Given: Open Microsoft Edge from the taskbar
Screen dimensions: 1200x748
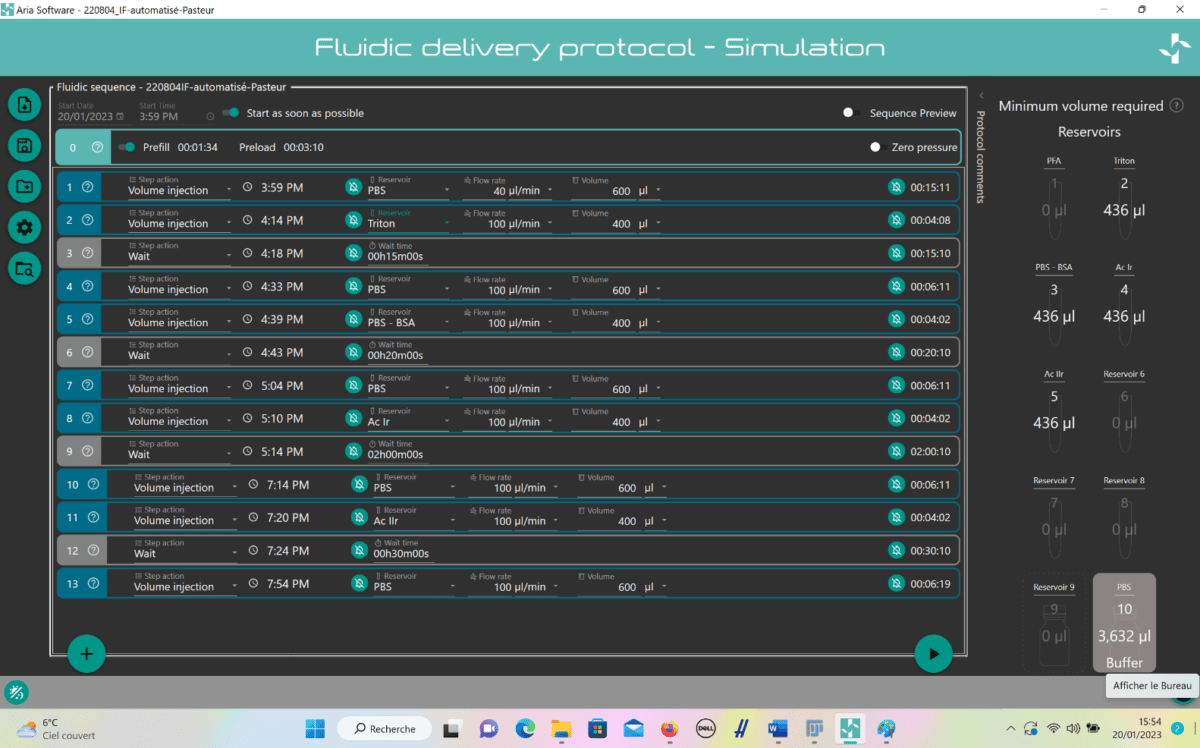Looking at the screenshot, I should tap(524, 728).
